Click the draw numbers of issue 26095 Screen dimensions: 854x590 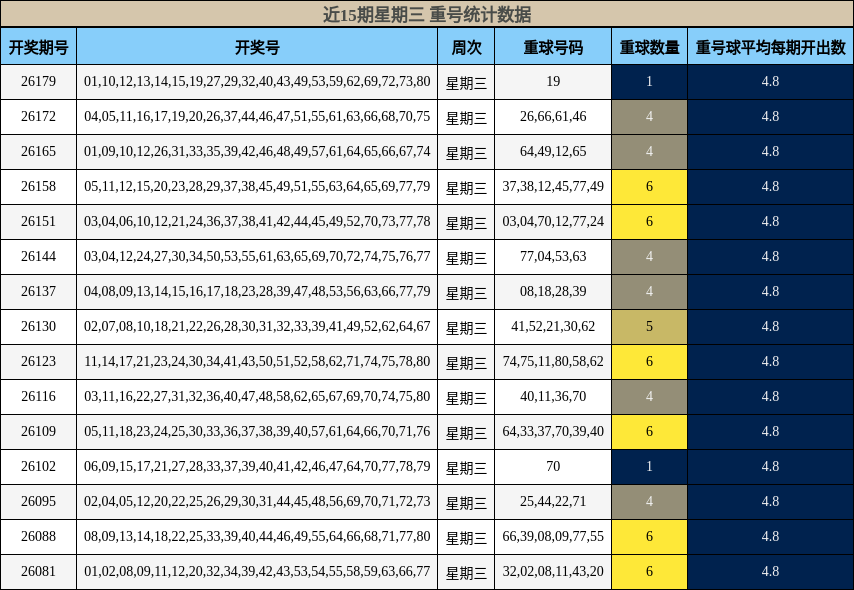[x=257, y=501]
